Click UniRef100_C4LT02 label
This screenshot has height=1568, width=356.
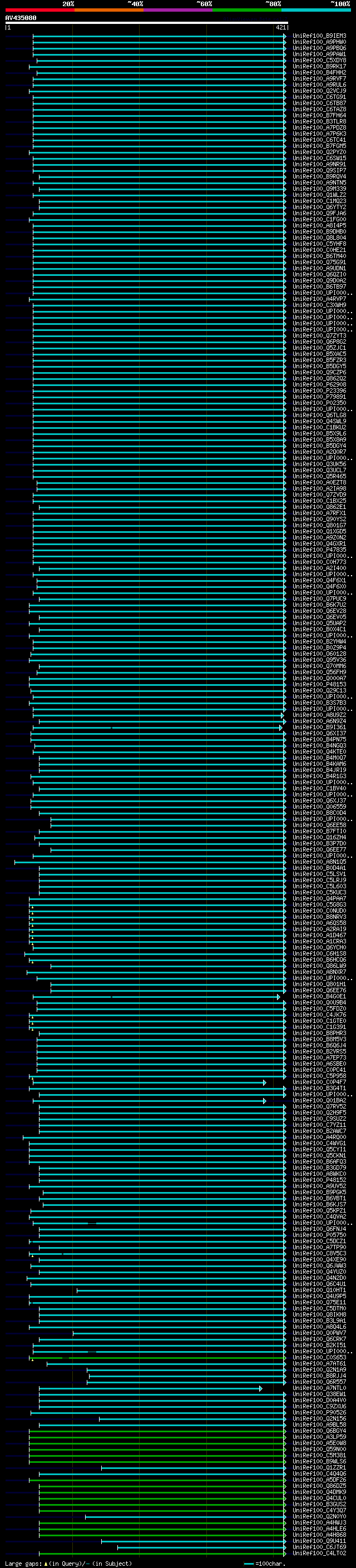click(319, 1553)
